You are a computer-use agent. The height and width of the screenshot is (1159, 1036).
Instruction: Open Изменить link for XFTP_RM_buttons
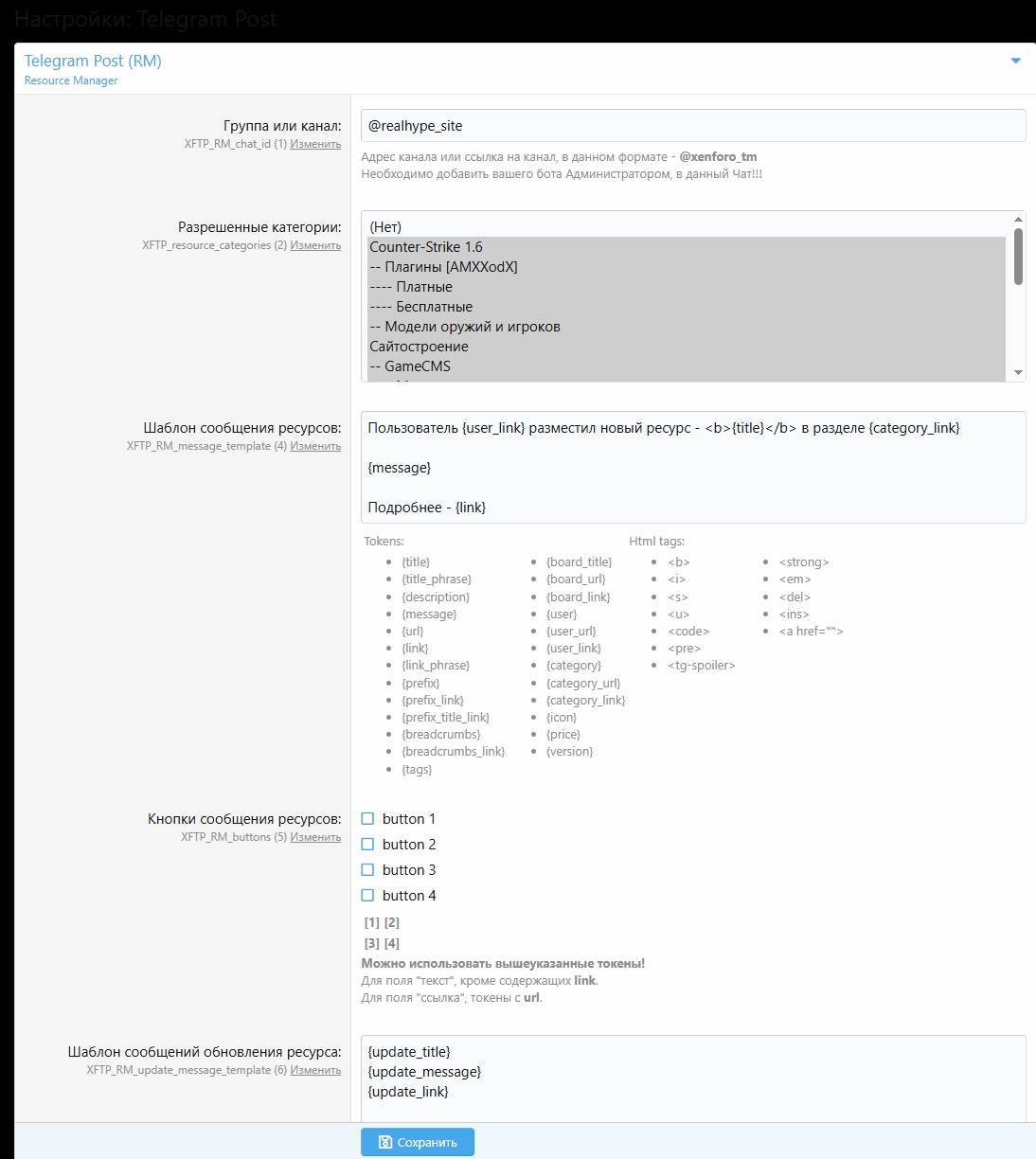pos(315,838)
